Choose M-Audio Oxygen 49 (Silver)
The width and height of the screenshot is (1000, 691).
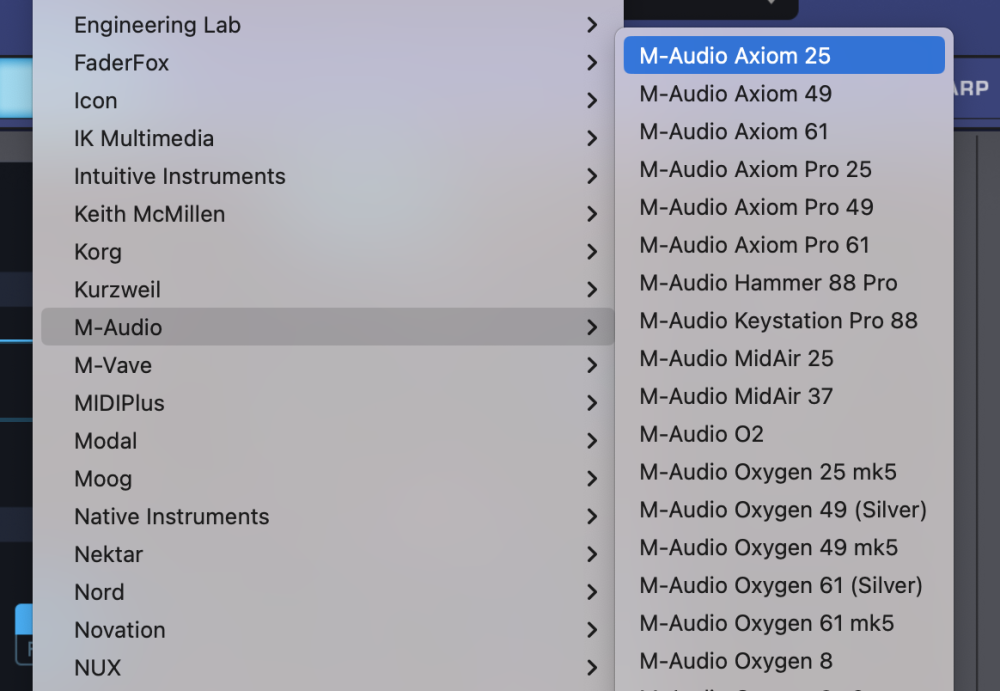[783, 510]
